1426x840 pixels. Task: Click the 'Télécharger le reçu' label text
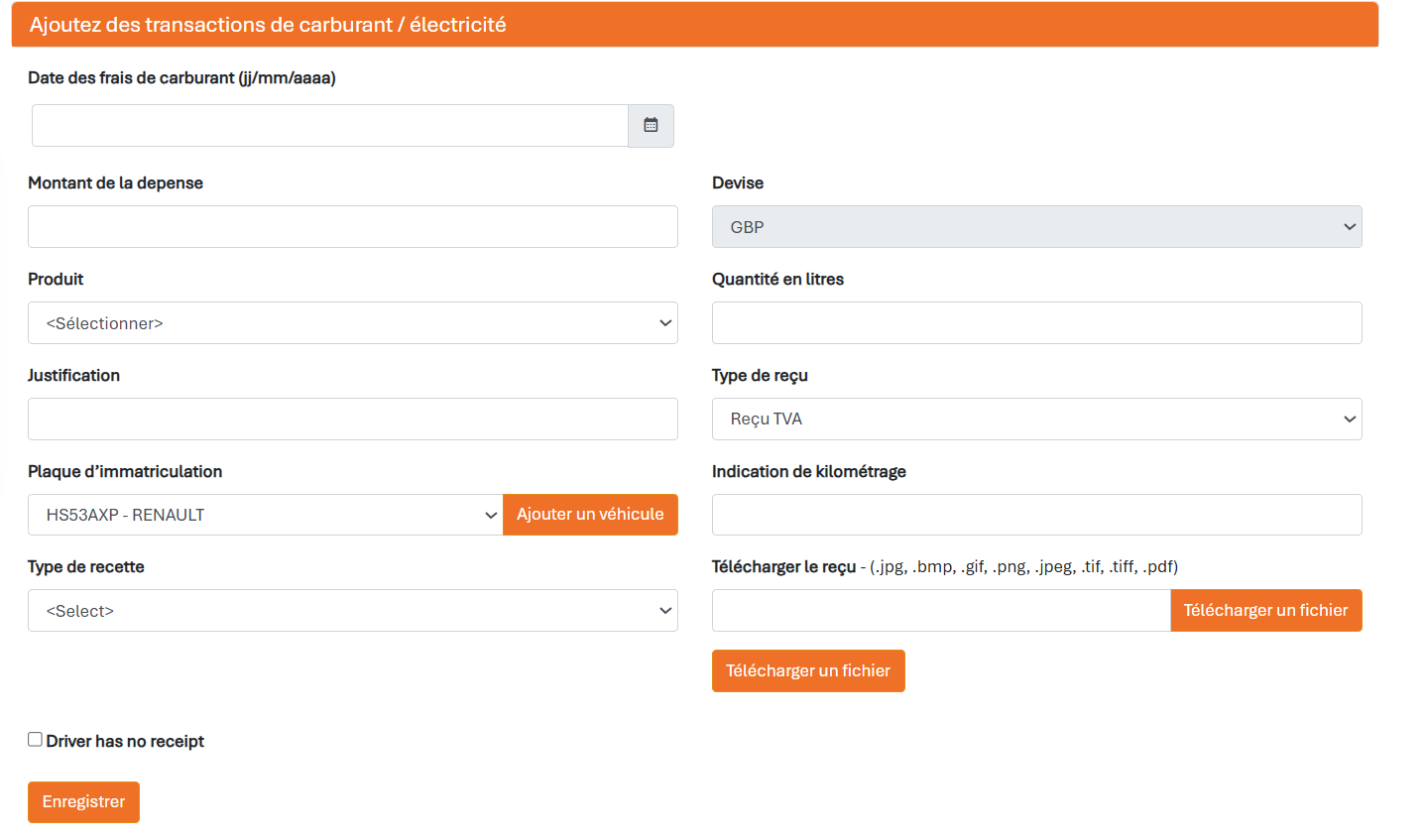tap(783, 567)
